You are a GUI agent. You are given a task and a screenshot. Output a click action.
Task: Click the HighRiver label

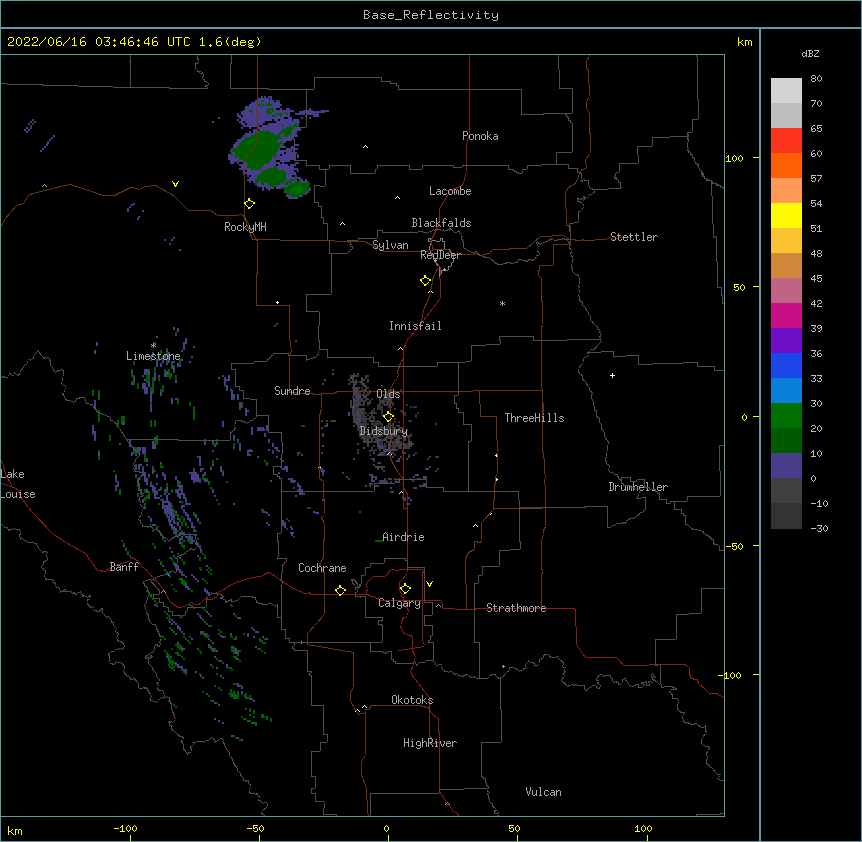(430, 743)
